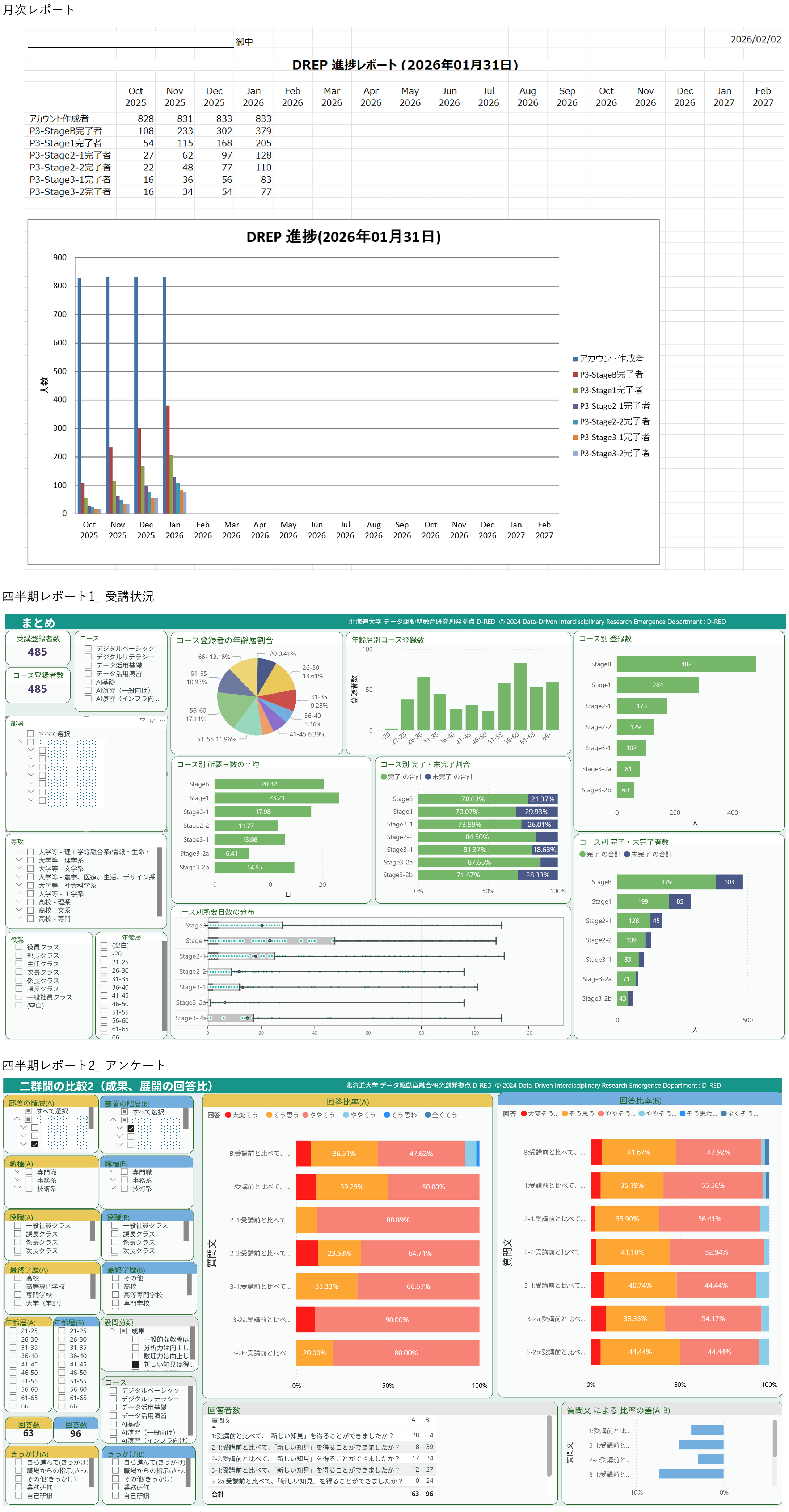Click sort arrow under 質問文 column header
Screen dimensions: 789x1512
[x=214, y=1426]
